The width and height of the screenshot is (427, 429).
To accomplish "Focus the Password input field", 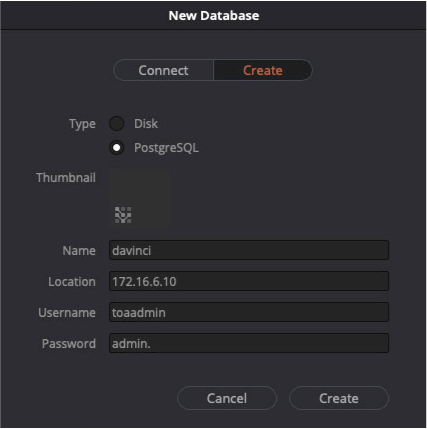I will 249,343.
